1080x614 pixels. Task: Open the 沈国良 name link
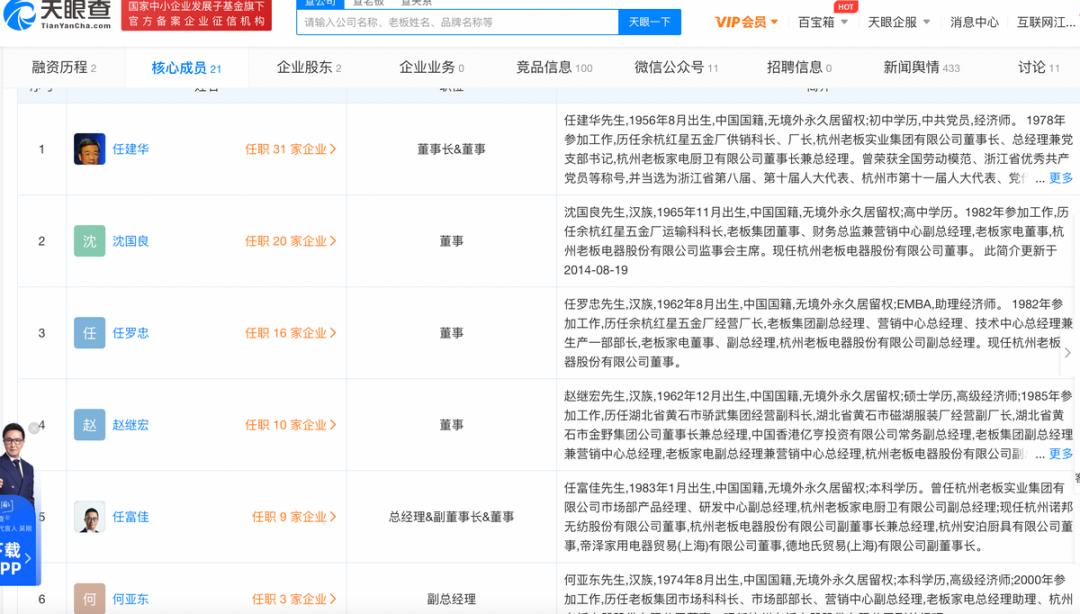tap(130, 241)
